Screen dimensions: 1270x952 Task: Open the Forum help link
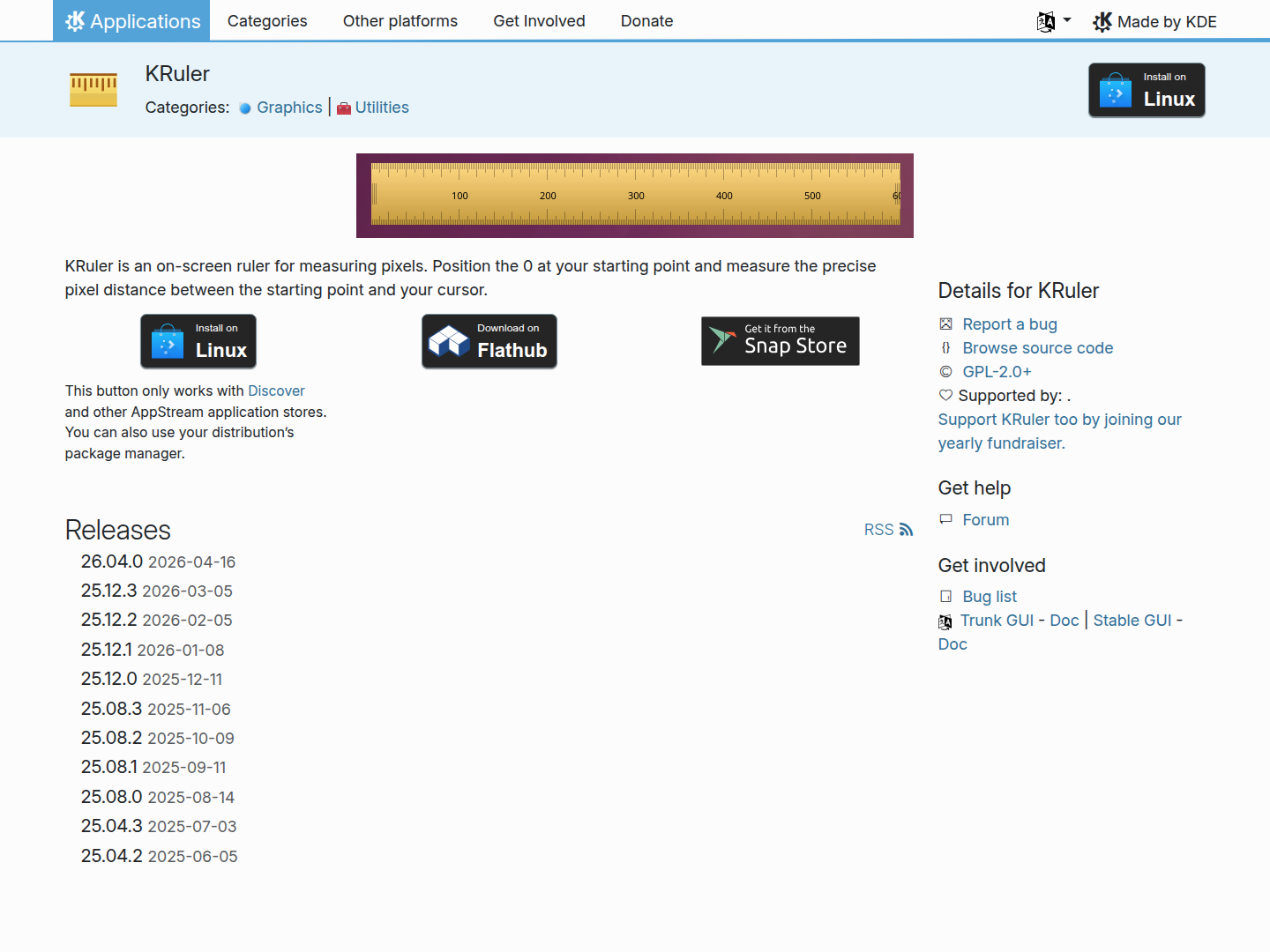click(x=986, y=520)
